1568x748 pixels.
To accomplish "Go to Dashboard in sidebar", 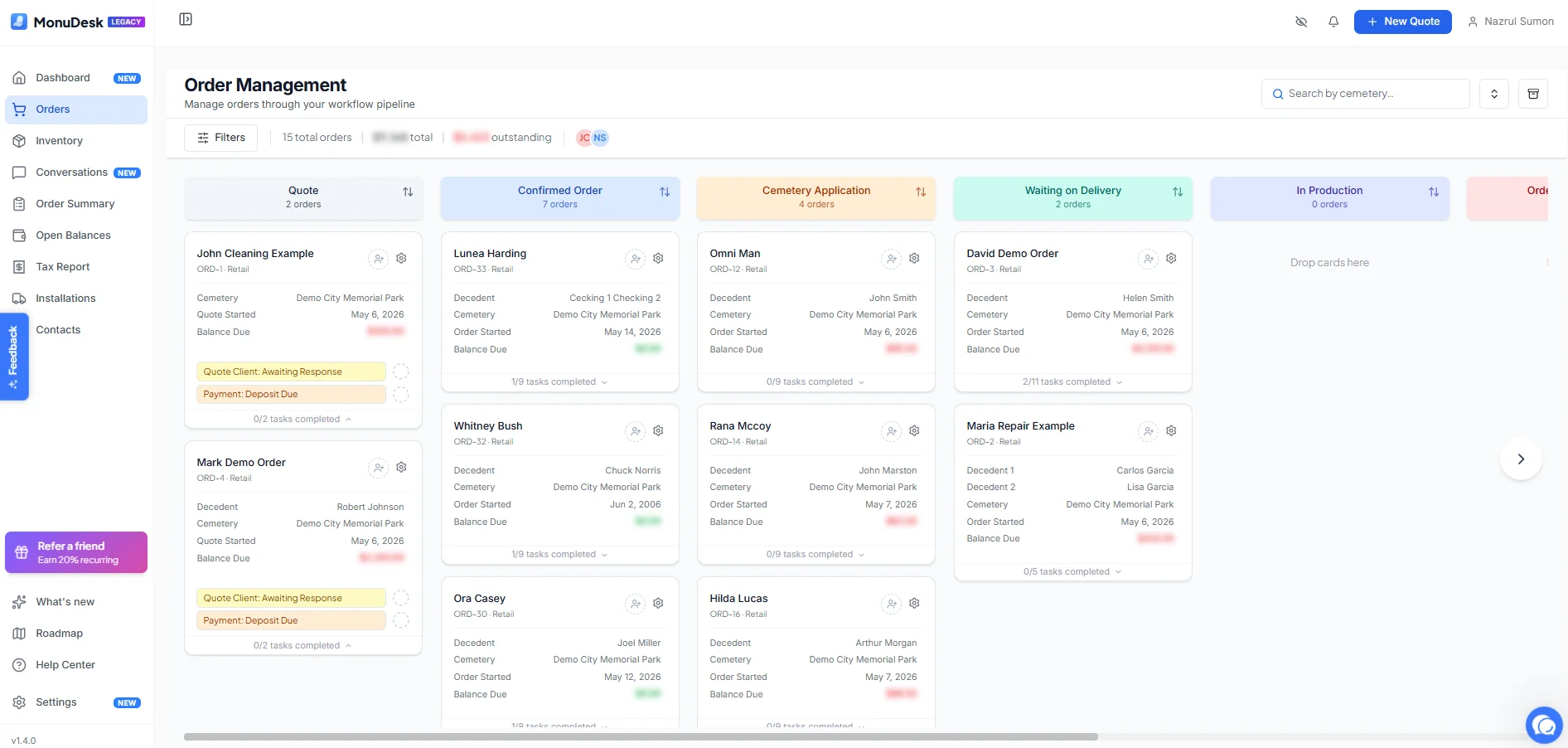I will [76, 78].
